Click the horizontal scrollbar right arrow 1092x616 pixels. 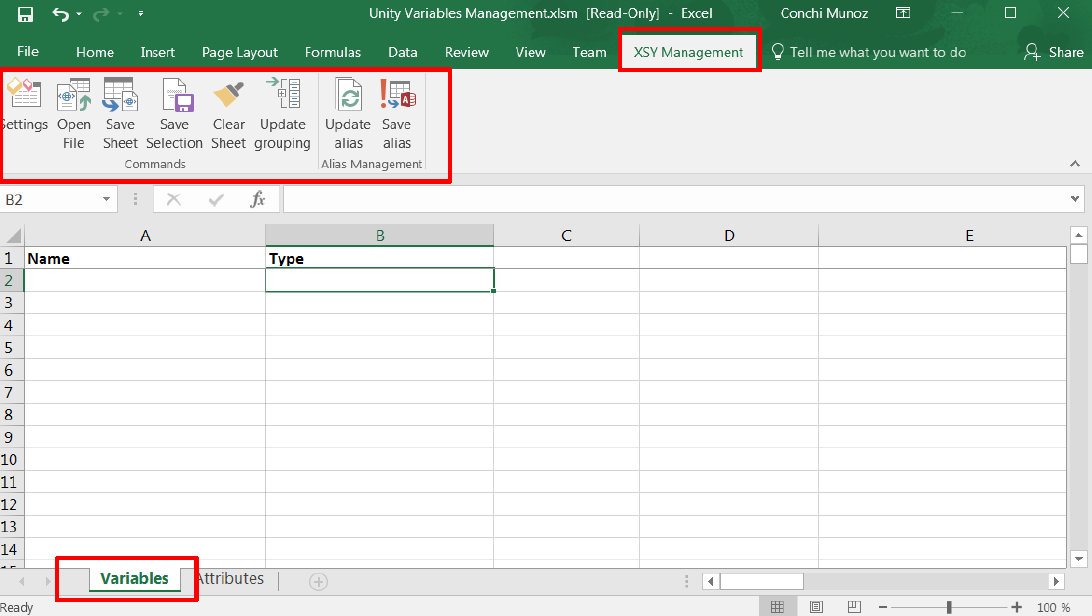[1056, 581]
